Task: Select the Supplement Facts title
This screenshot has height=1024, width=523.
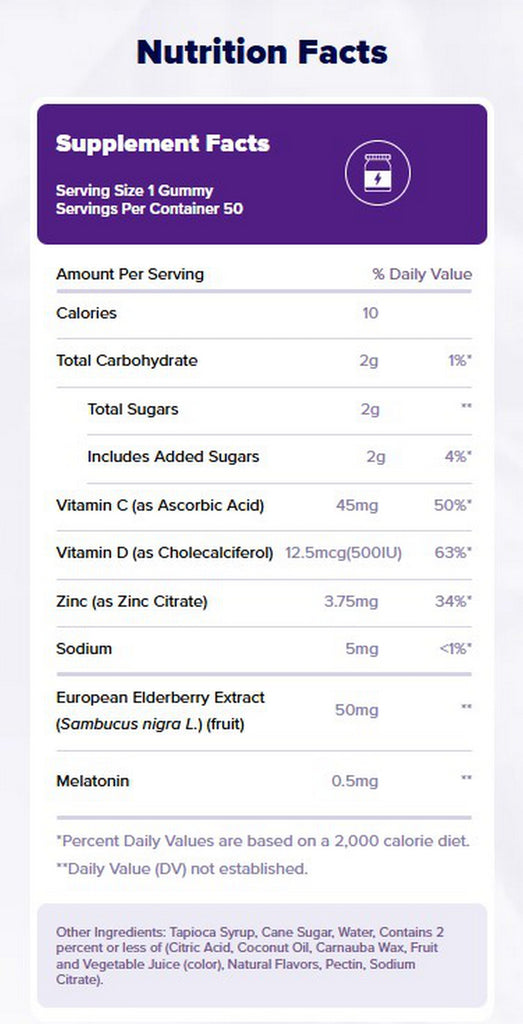Action: click(x=163, y=144)
